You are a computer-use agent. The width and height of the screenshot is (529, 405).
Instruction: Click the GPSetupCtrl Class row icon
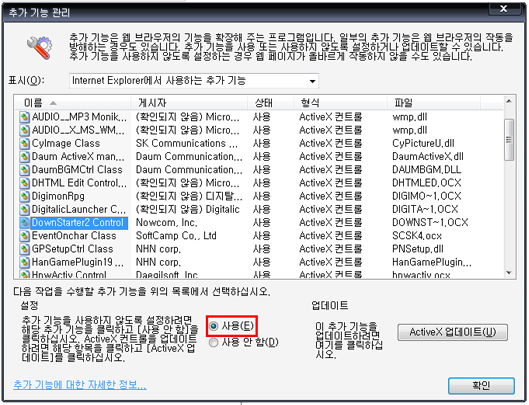[x=24, y=249]
